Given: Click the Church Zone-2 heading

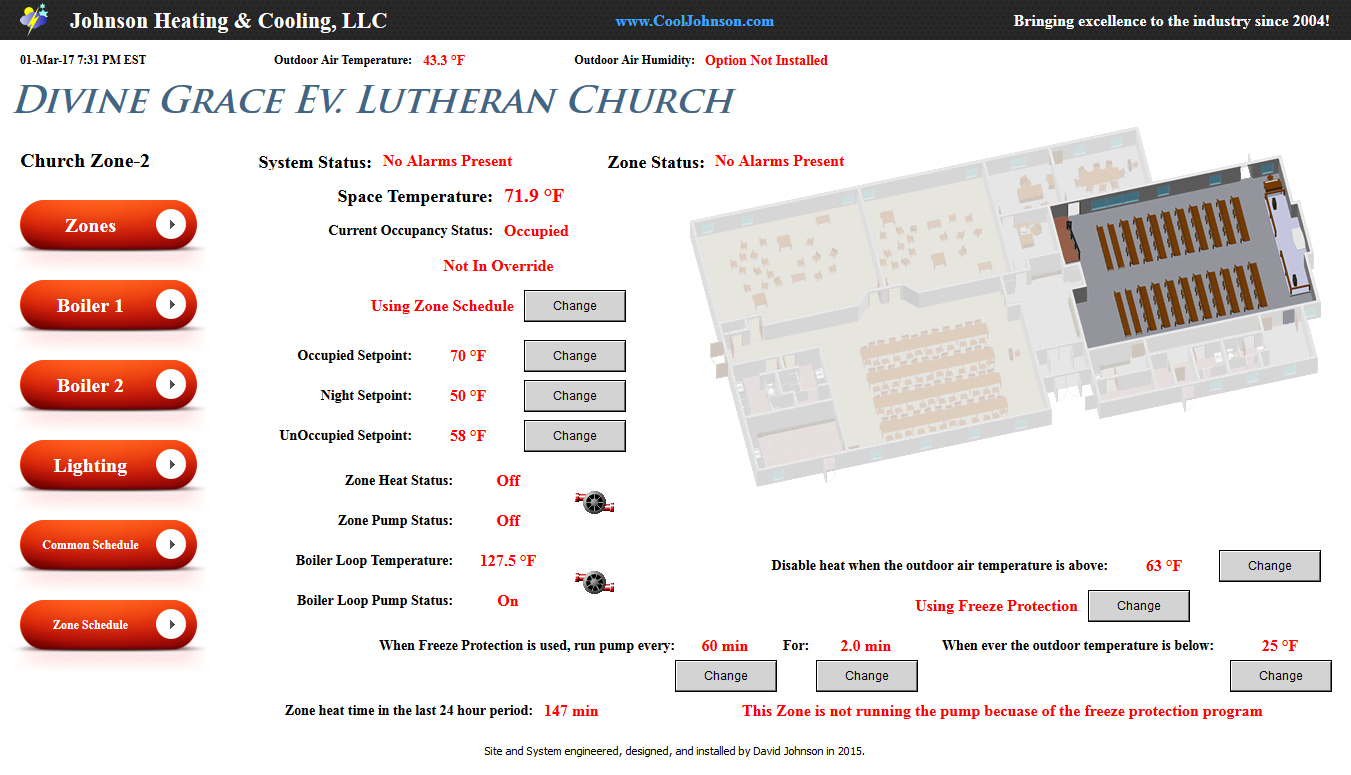Looking at the screenshot, I should (85, 161).
